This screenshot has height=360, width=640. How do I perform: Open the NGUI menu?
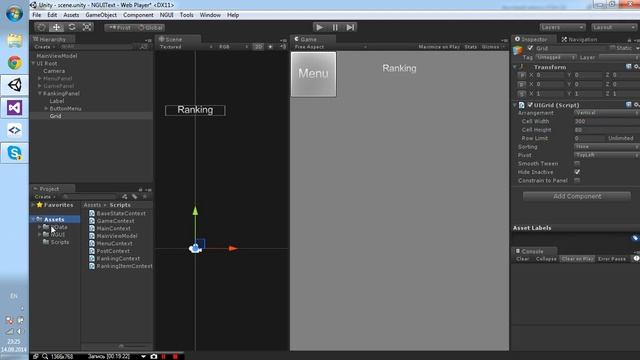[x=167, y=15]
